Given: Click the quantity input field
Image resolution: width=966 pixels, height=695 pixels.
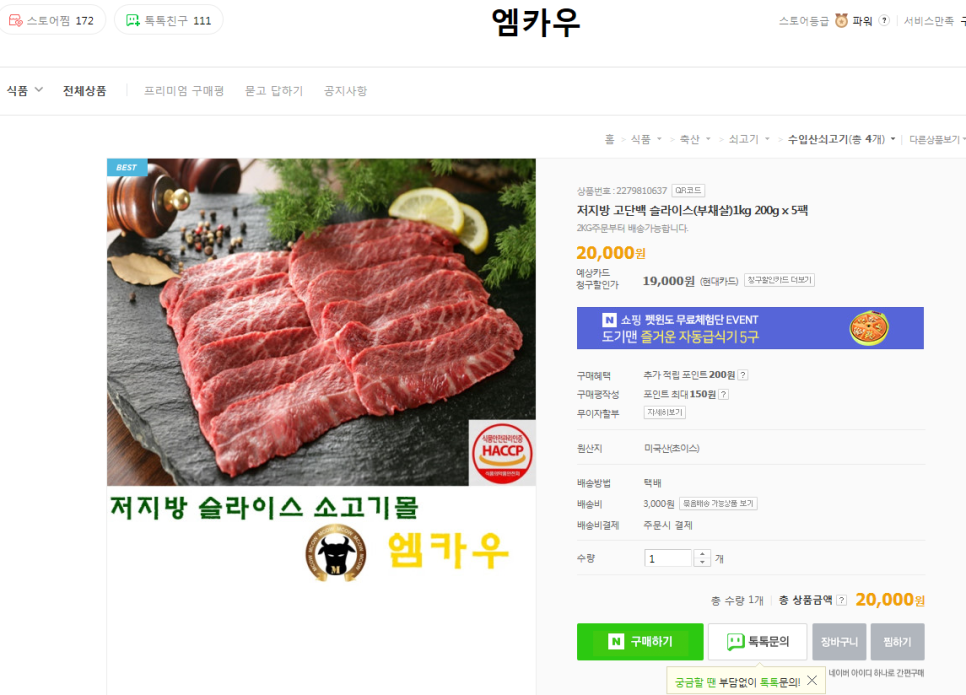Looking at the screenshot, I should [668, 558].
